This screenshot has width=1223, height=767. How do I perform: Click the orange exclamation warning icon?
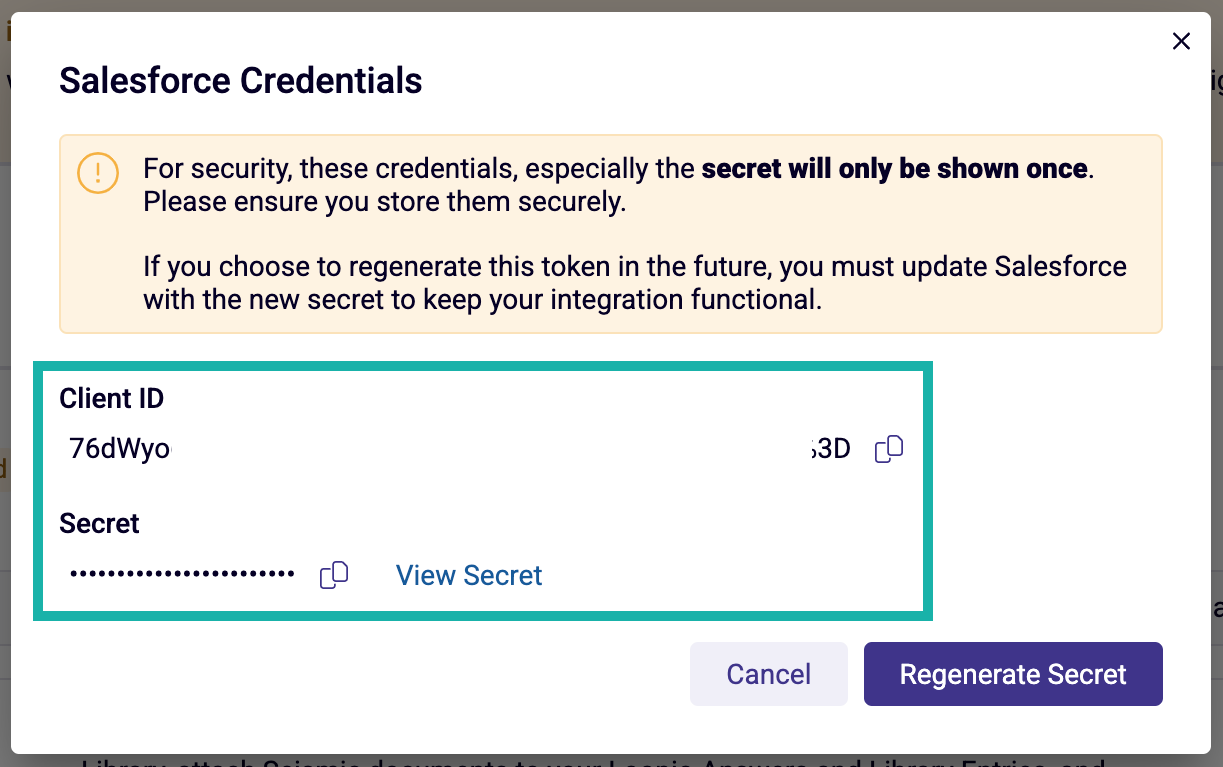click(98, 174)
